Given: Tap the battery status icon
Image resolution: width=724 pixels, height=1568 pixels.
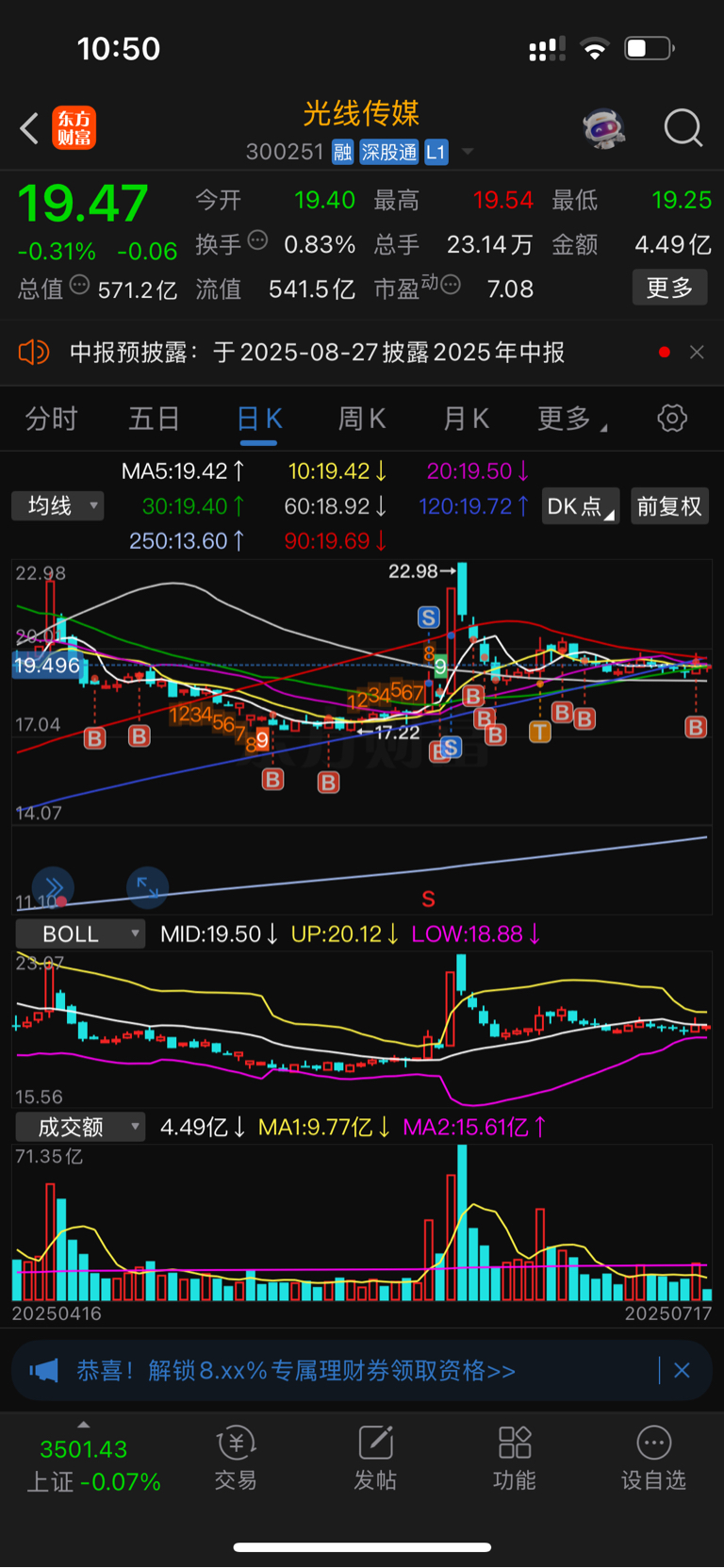Looking at the screenshot, I should tap(650, 48).
